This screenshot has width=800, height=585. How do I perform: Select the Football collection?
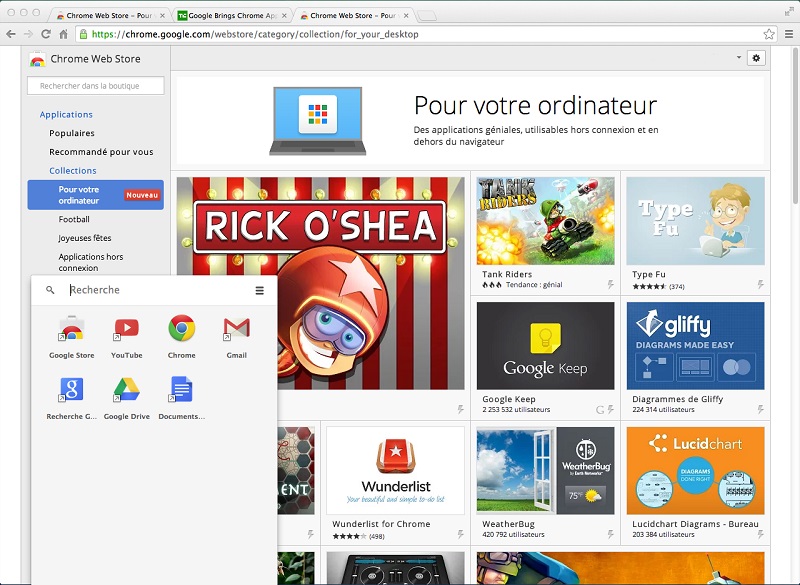pyautogui.click(x=74, y=219)
